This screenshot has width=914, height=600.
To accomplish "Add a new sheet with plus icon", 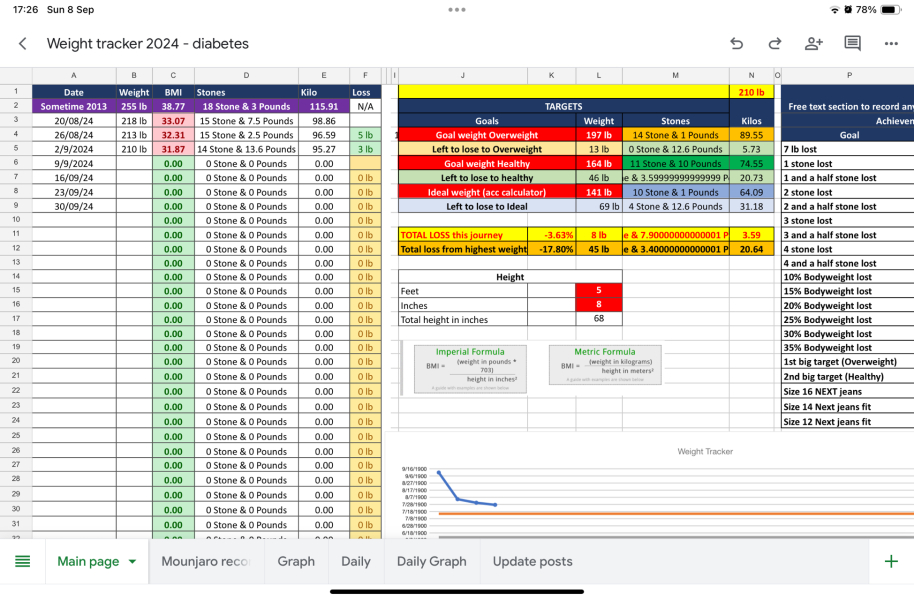I will (x=891, y=561).
